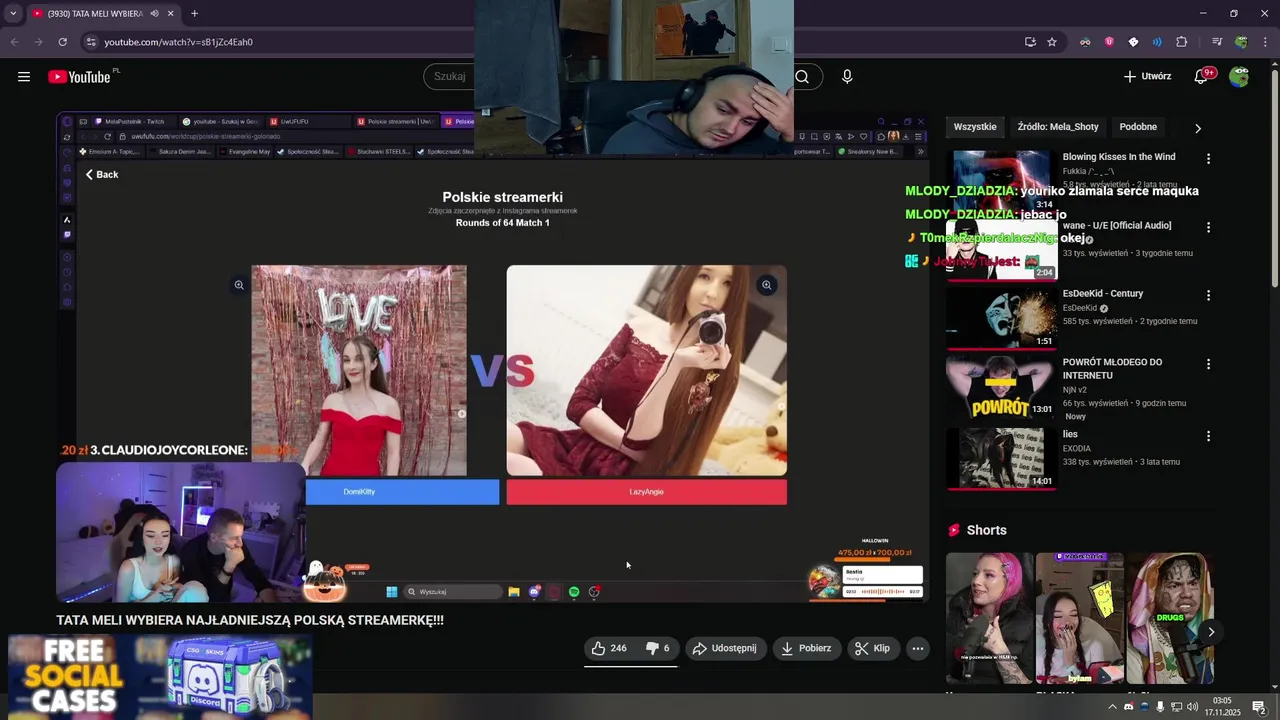The width and height of the screenshot is (1280, 720).
Task: Select the Wszystkie filter chip
Action: click(x=975, y=127)
